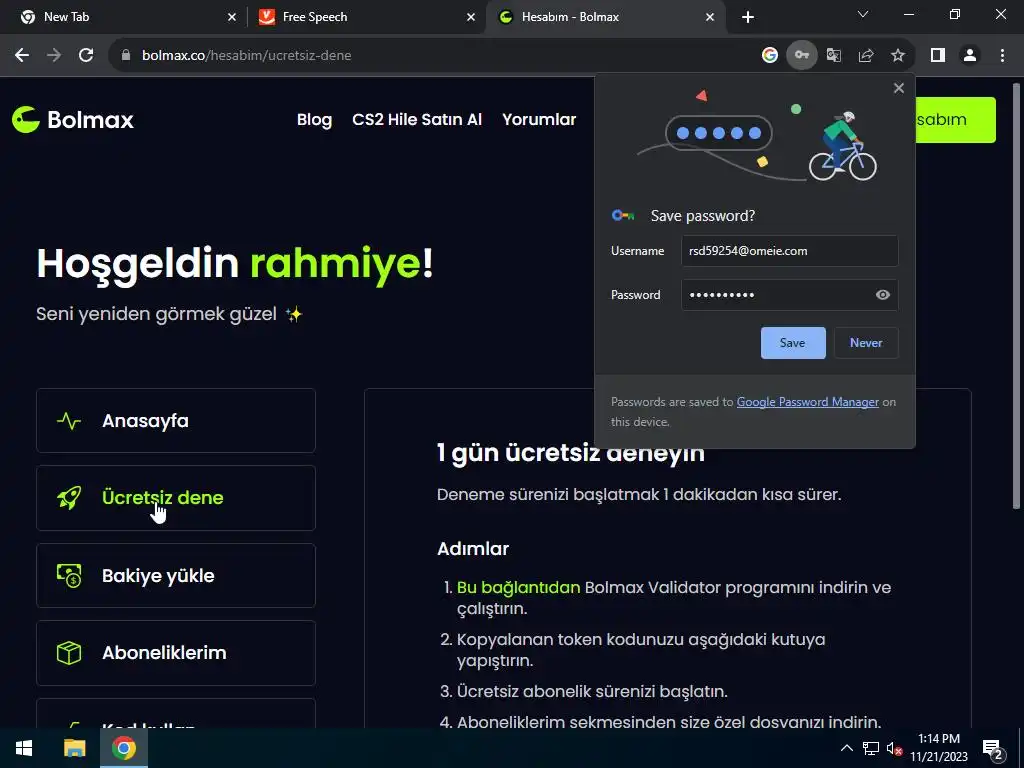Click the Bolmax logo
Viewport: 1024px width, 768px height.
click(x=72, y=120)
